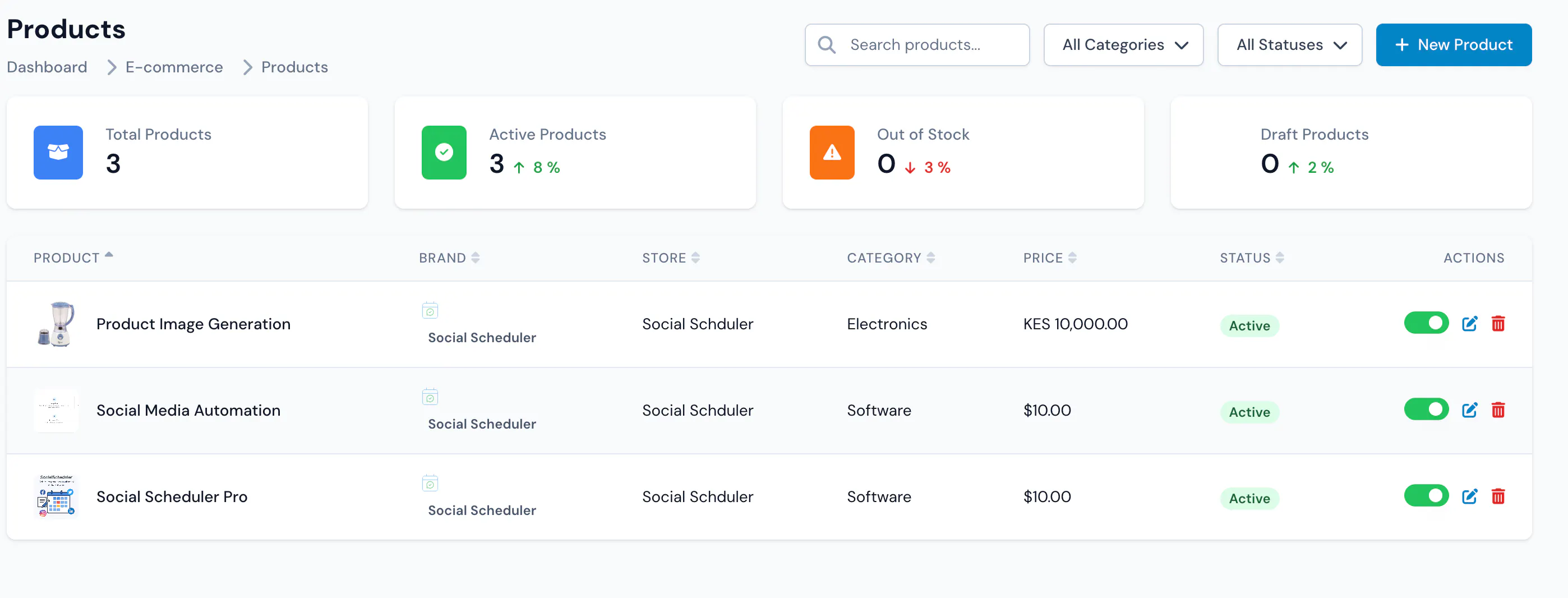Focus the Search products field
Image resolution: width=1568 pixels, height=598 pixels.
[x=917, y=44]
